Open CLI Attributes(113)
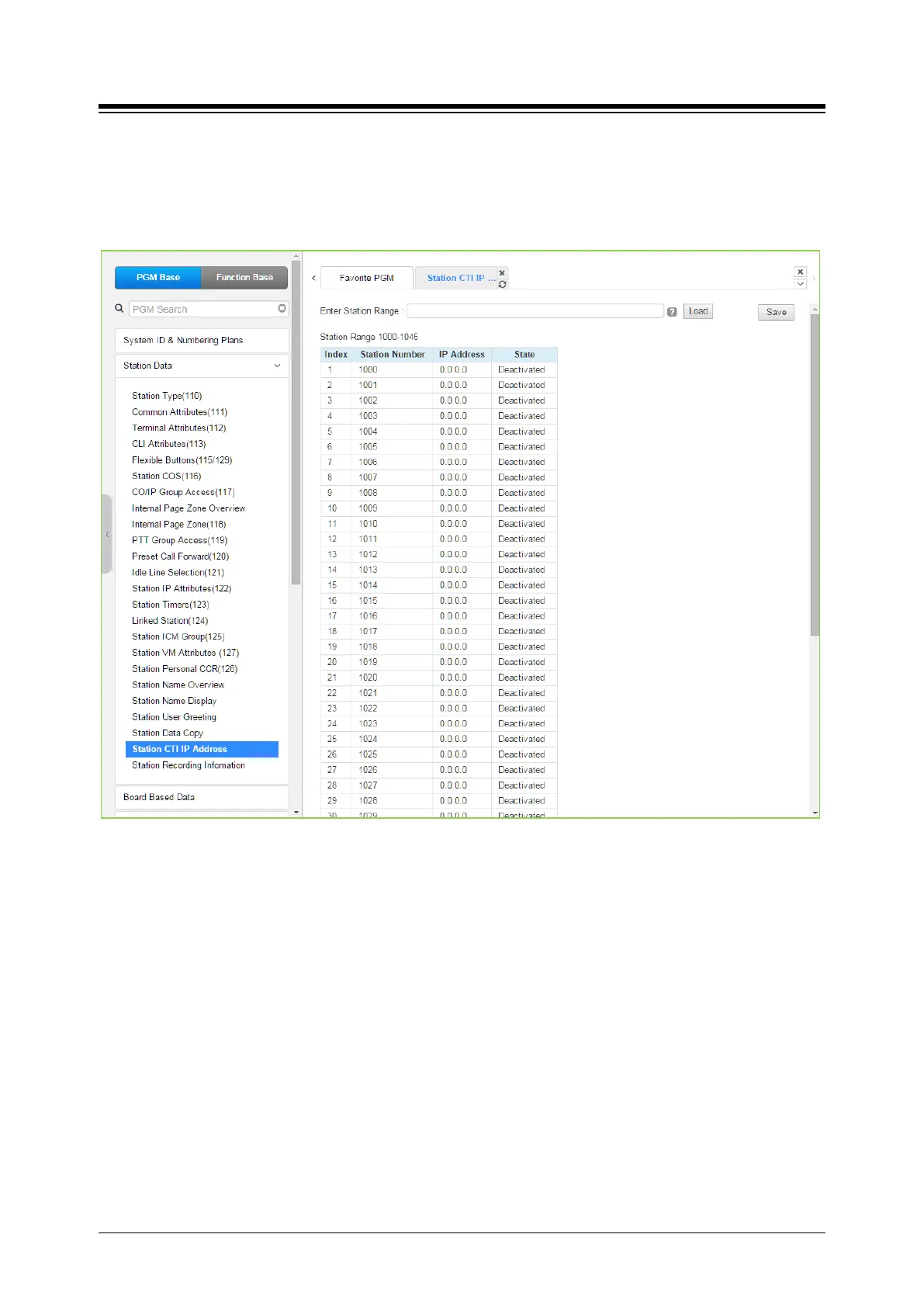Image resolution: width=924 pixels, height=1307 pixels. pyautogui.click(x=169, y=444)
